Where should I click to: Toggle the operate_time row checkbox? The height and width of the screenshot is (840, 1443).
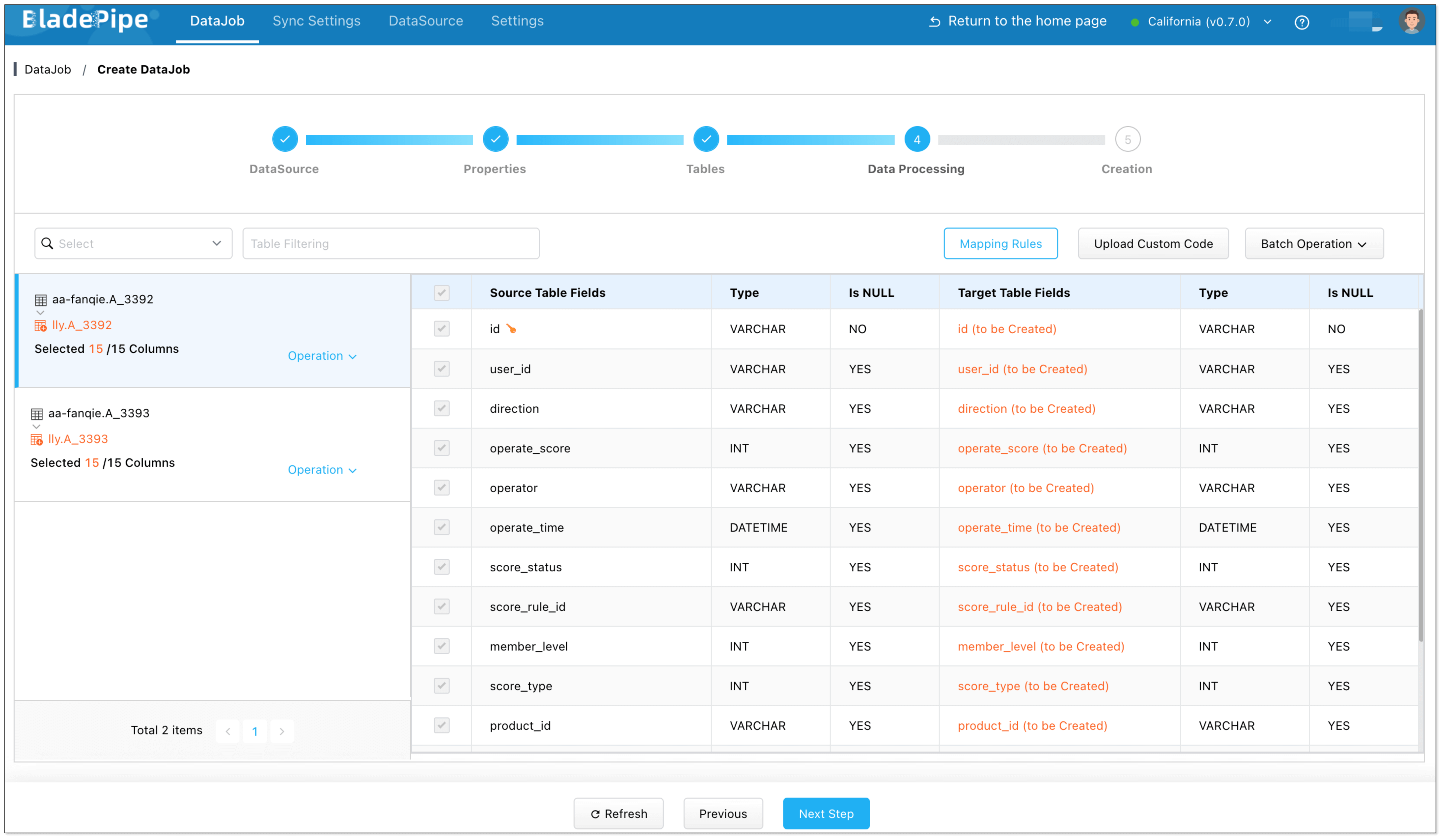click(x=442, y=527)
